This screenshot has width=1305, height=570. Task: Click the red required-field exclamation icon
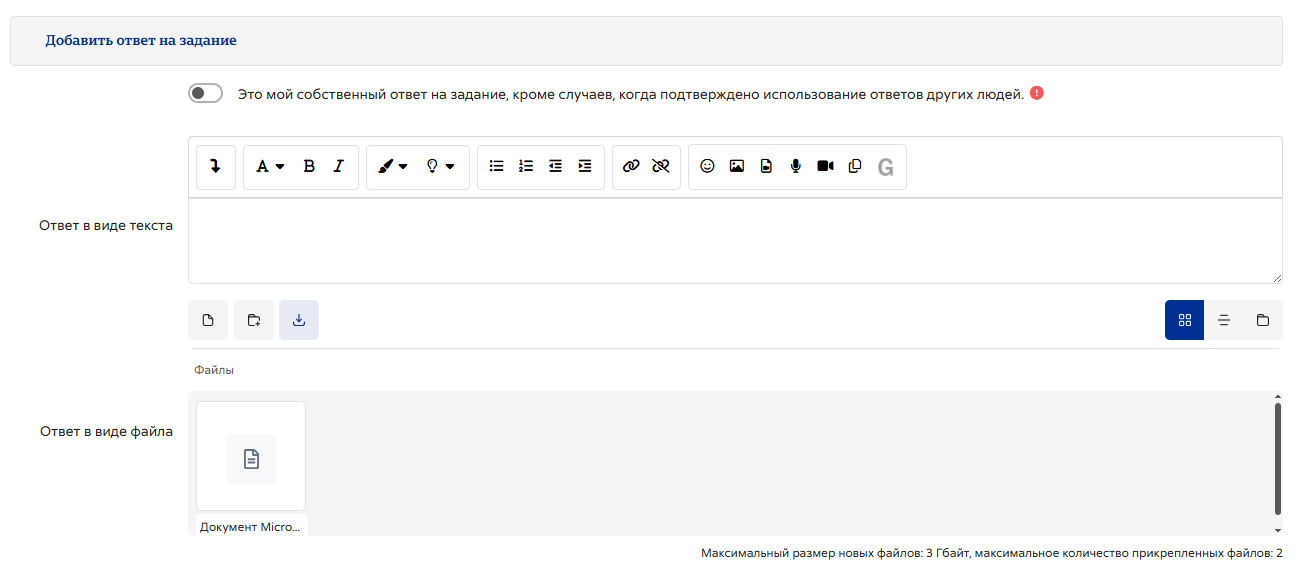pyautogui.click(x=1037, y=94)
